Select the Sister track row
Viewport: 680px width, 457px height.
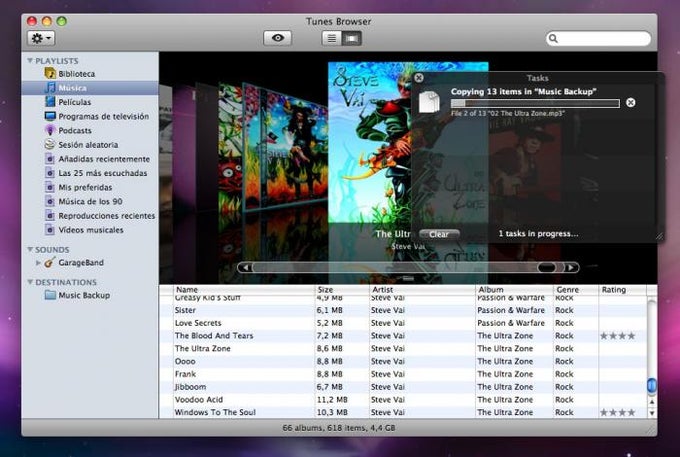(403, 310)
